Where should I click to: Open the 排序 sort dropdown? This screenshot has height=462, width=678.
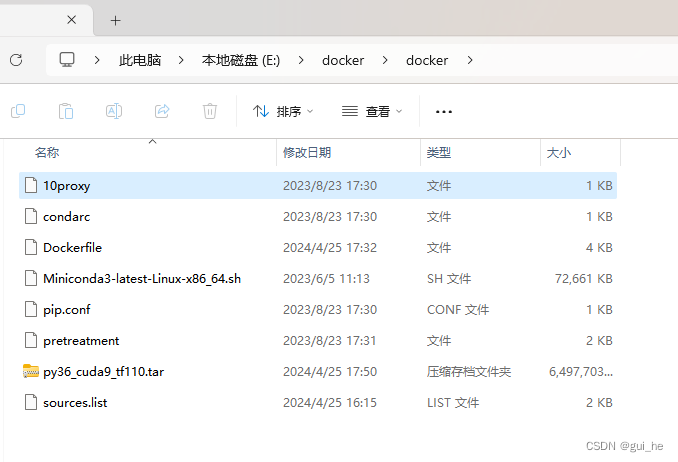tap(283, 112)
